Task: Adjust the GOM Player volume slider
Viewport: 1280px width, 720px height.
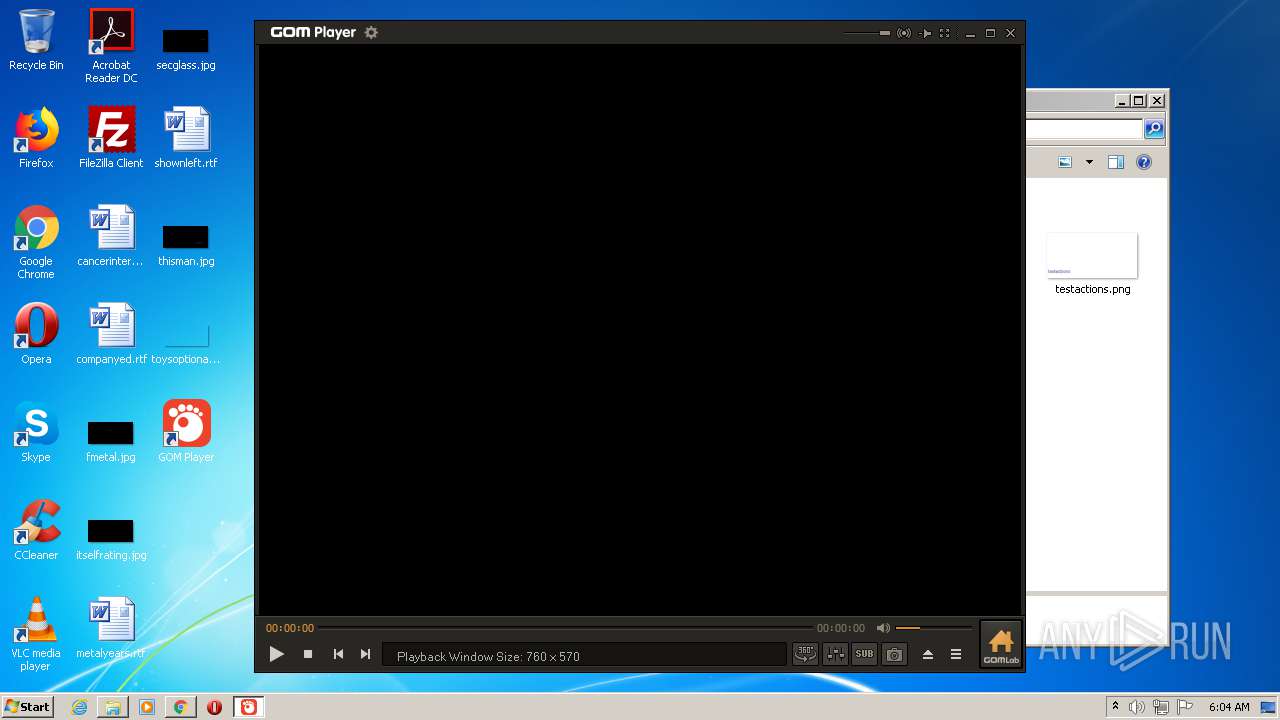Action: (934, 628)
